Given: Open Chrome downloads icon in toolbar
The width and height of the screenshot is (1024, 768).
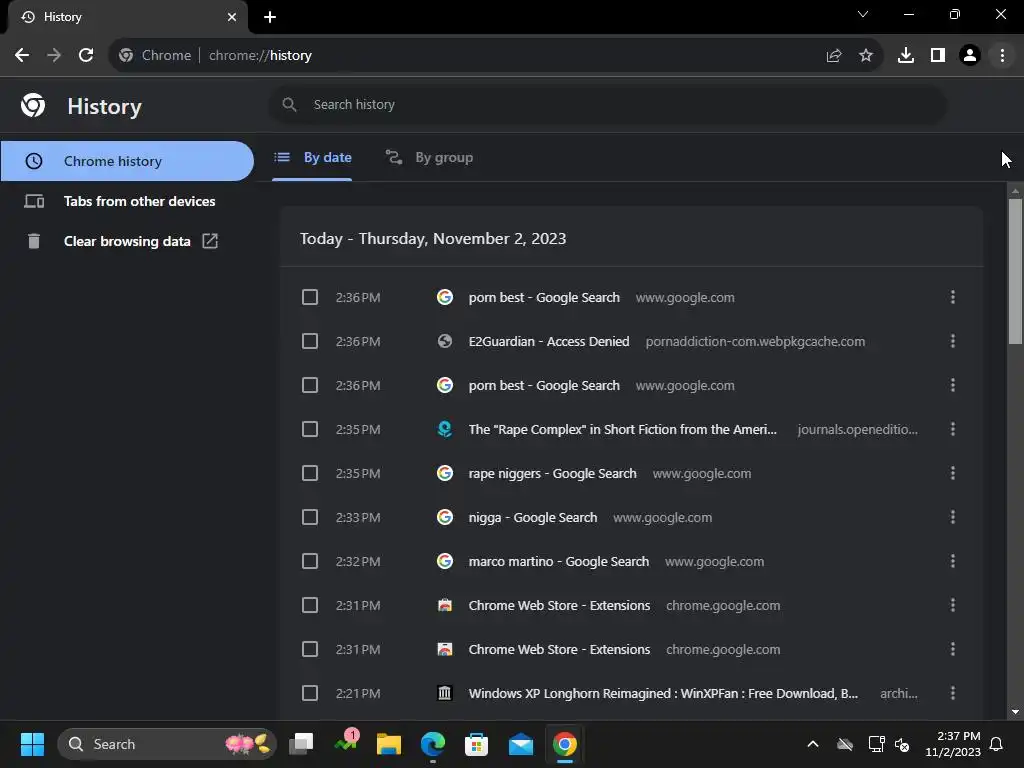Looking at the screenshot, I should [905, 56].
